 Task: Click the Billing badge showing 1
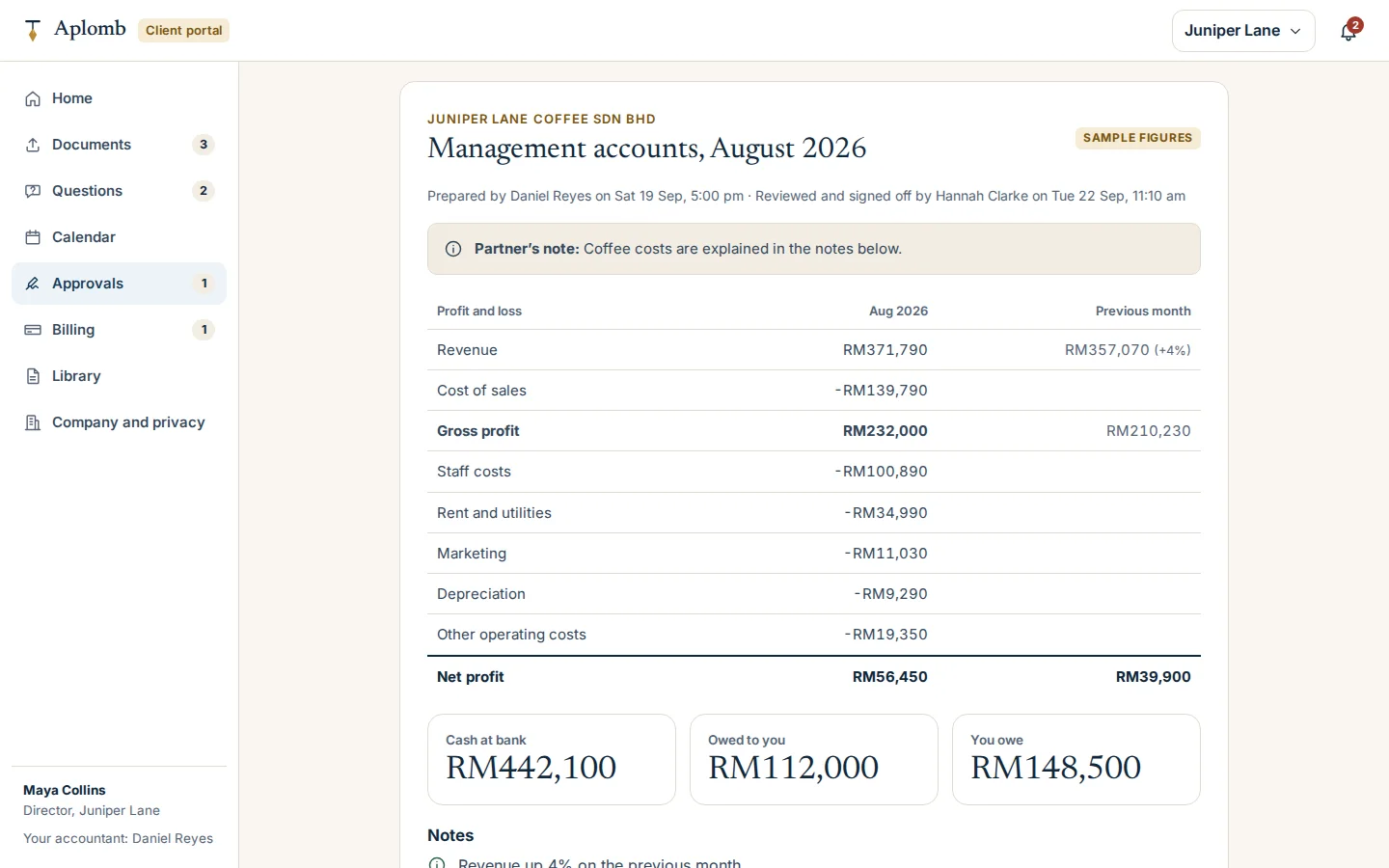pos(204,330)
